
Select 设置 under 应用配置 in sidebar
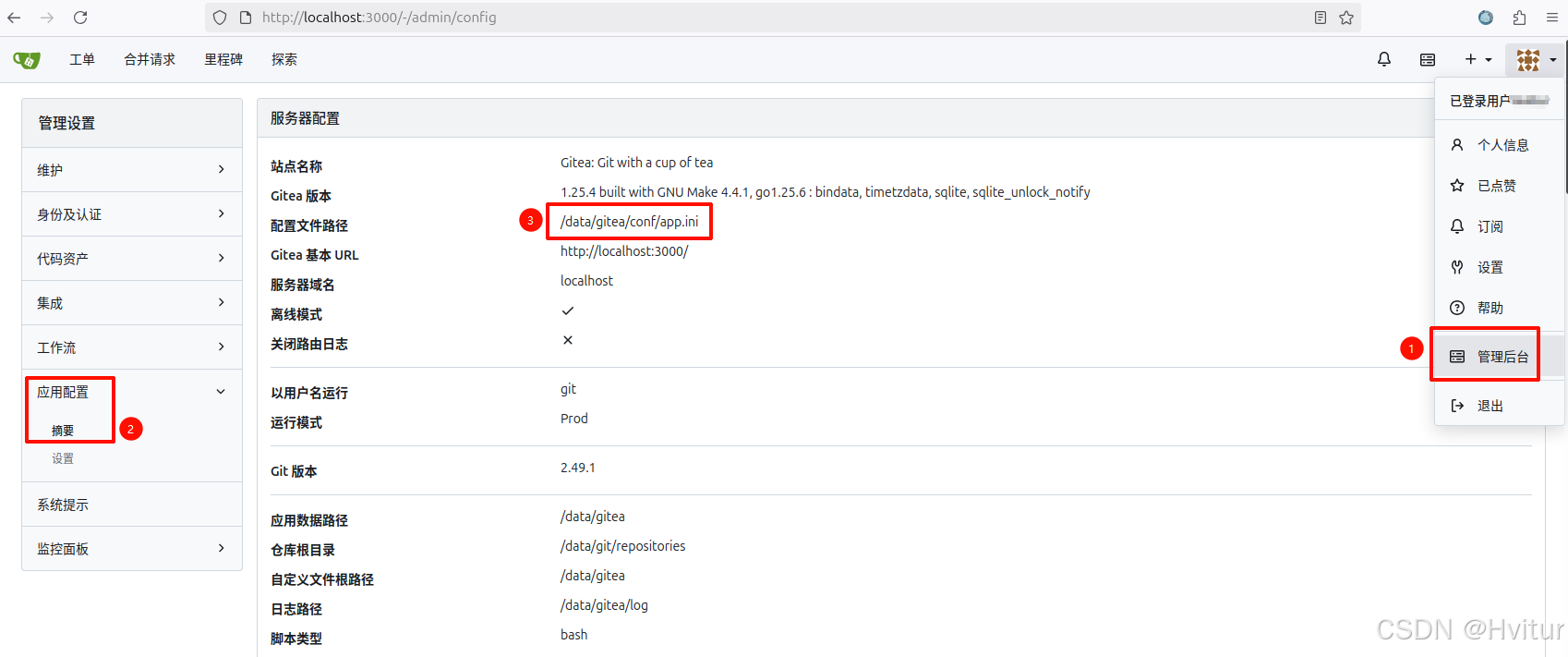coord(63,458)
